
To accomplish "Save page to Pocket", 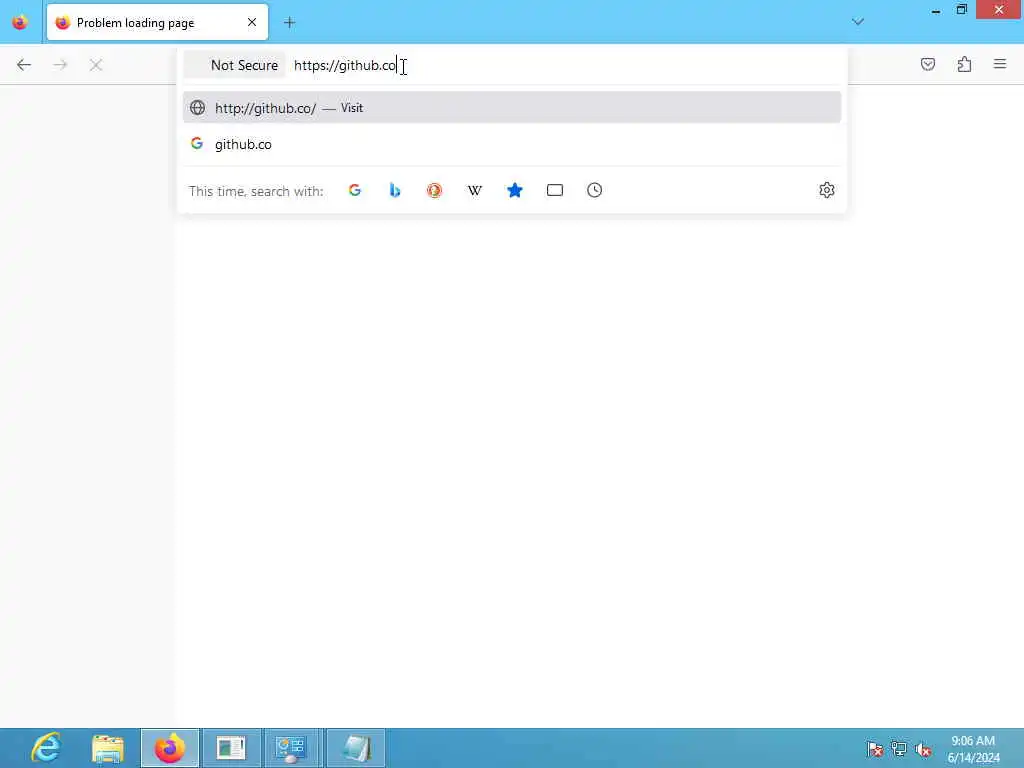I will [x=928, y=64].
